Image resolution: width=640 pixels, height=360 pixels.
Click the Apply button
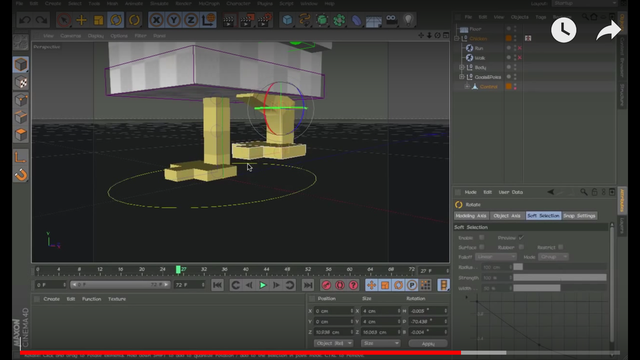point(428,344)
